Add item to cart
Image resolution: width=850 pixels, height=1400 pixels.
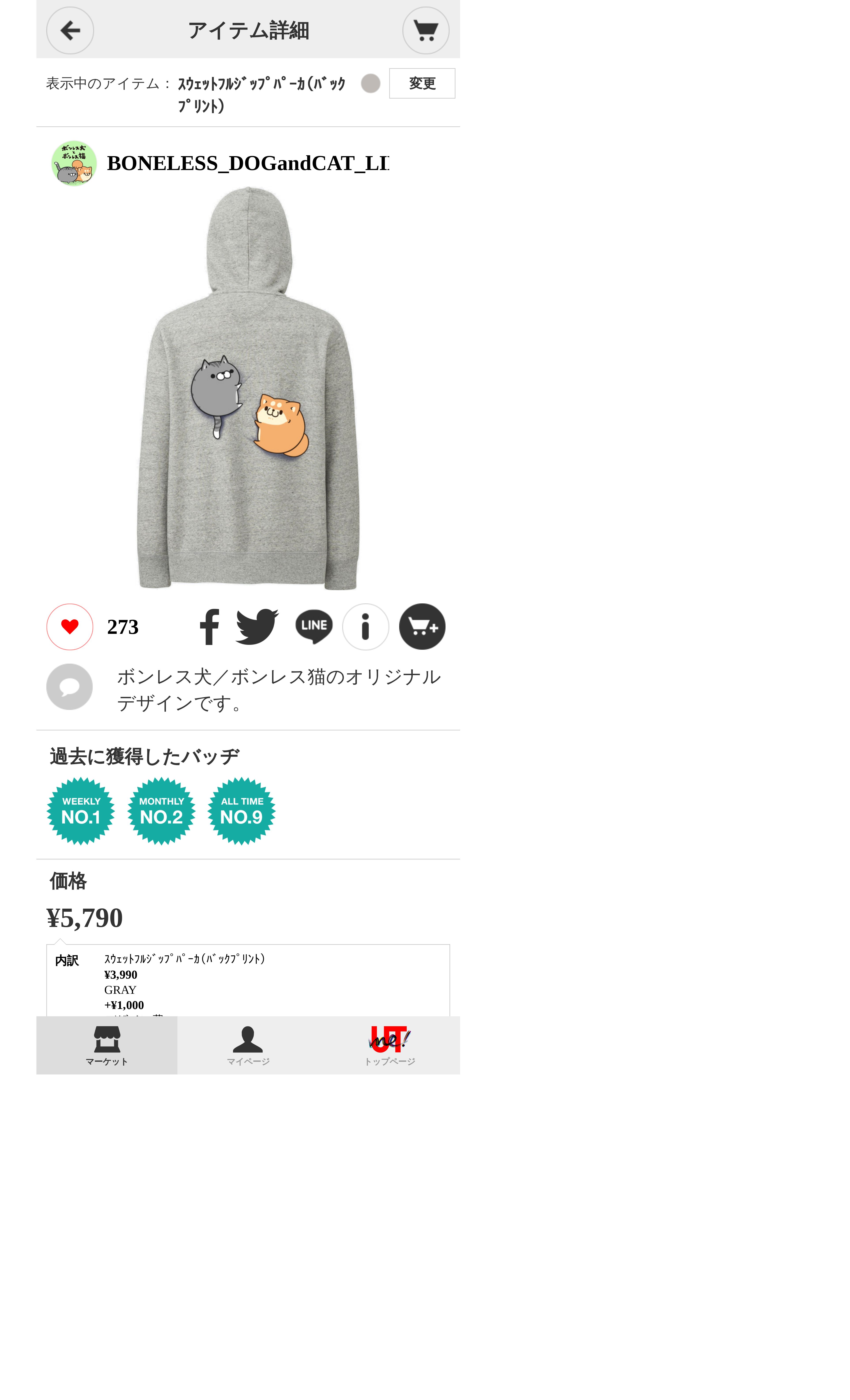(422, 627)
